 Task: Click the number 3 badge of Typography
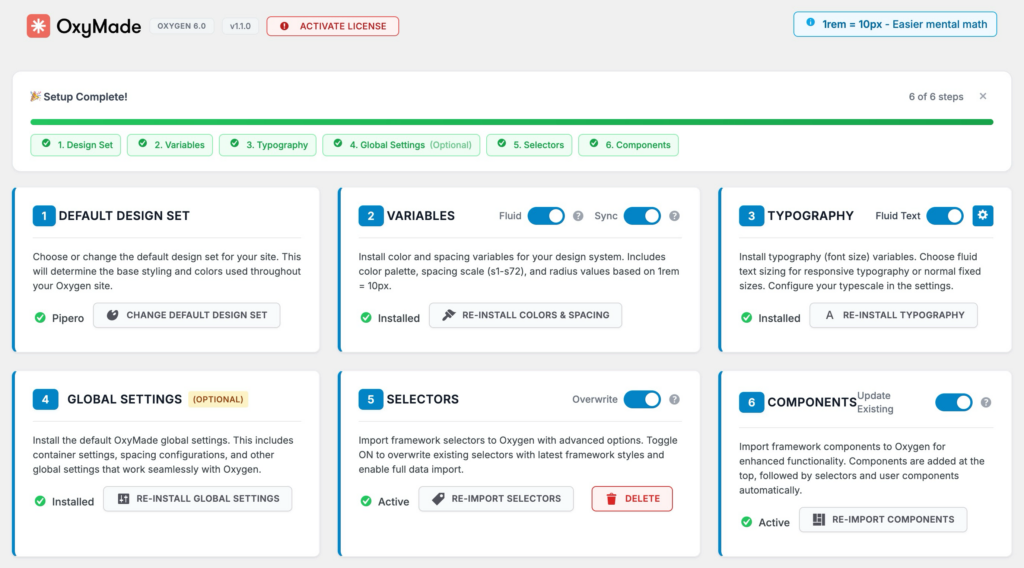751,216
